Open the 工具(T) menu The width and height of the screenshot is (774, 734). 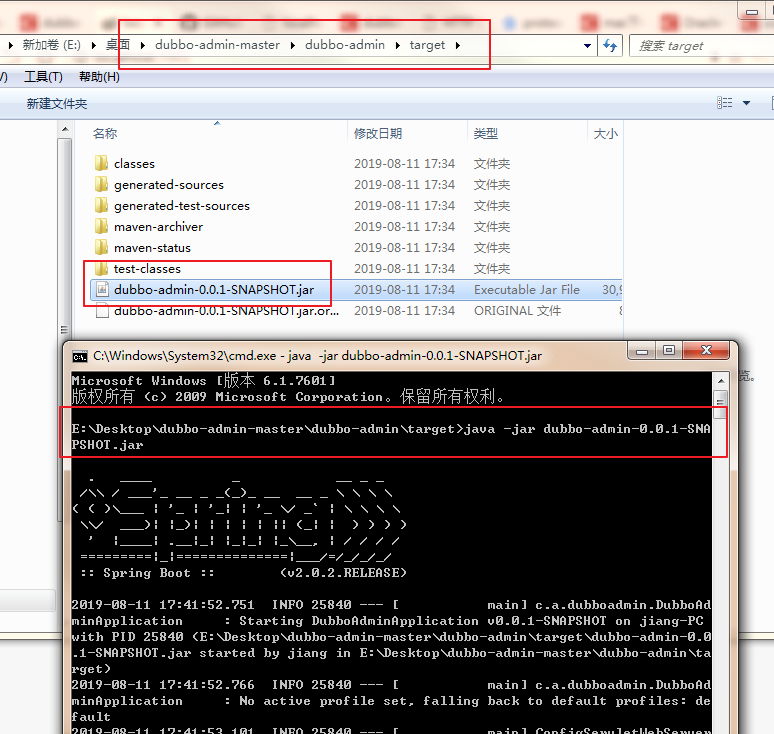tap(43, 77)
